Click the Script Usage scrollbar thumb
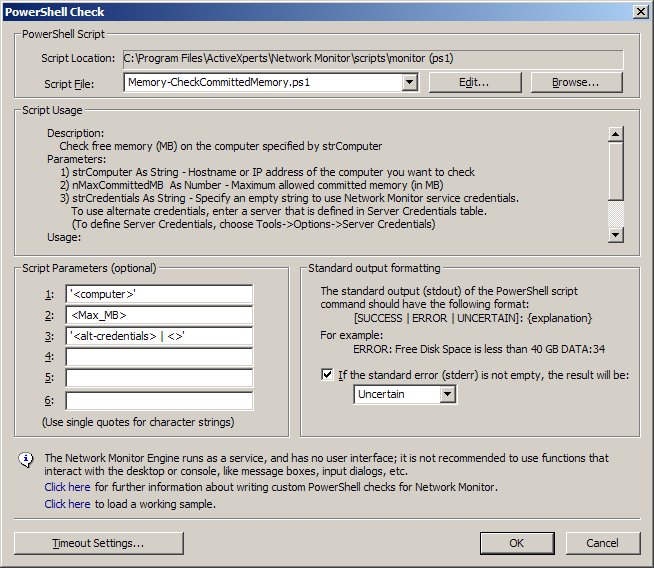This screenshot has height=568, width=654. coord(616,171)
